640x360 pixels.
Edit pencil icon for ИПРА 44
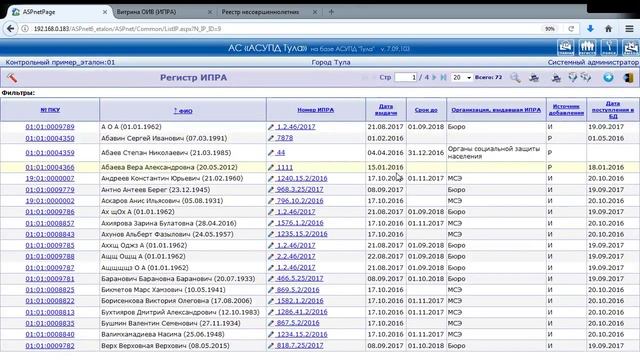pos(271,153)
